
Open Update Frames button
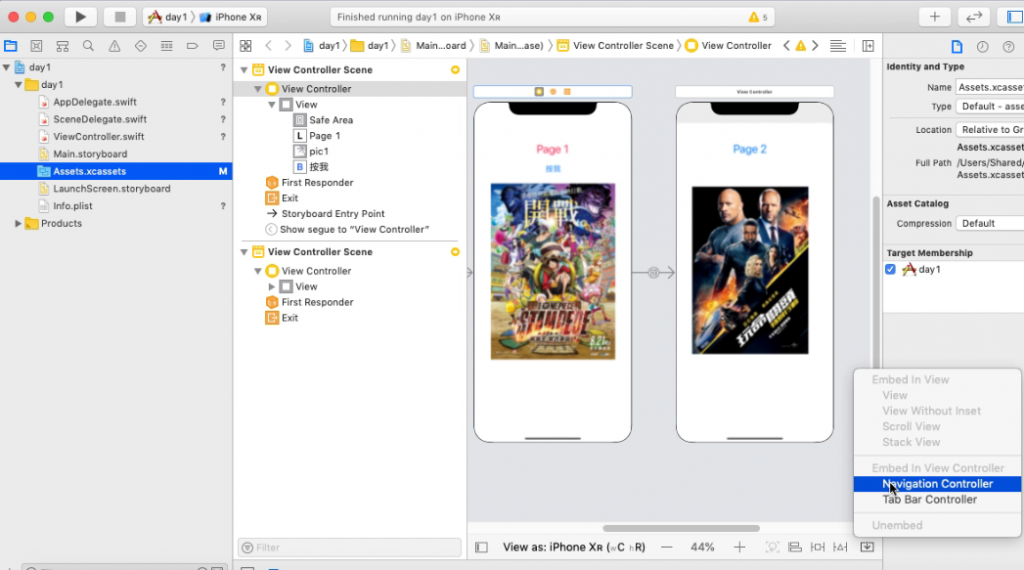click(772, 547)
